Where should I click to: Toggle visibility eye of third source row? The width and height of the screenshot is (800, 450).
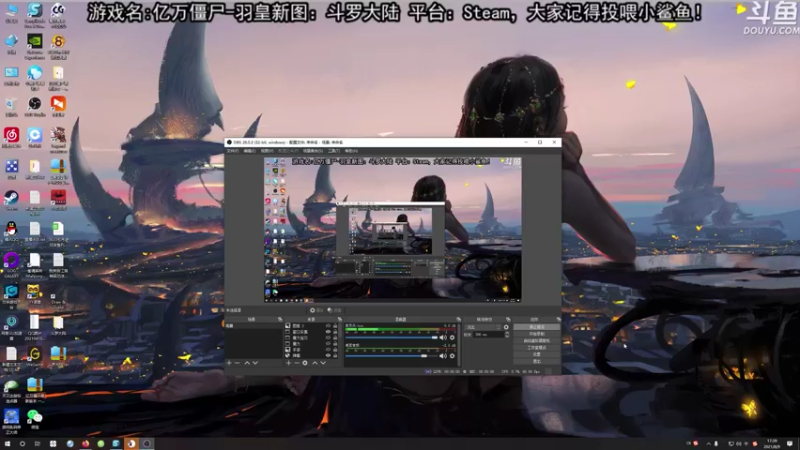pos(328,338)
